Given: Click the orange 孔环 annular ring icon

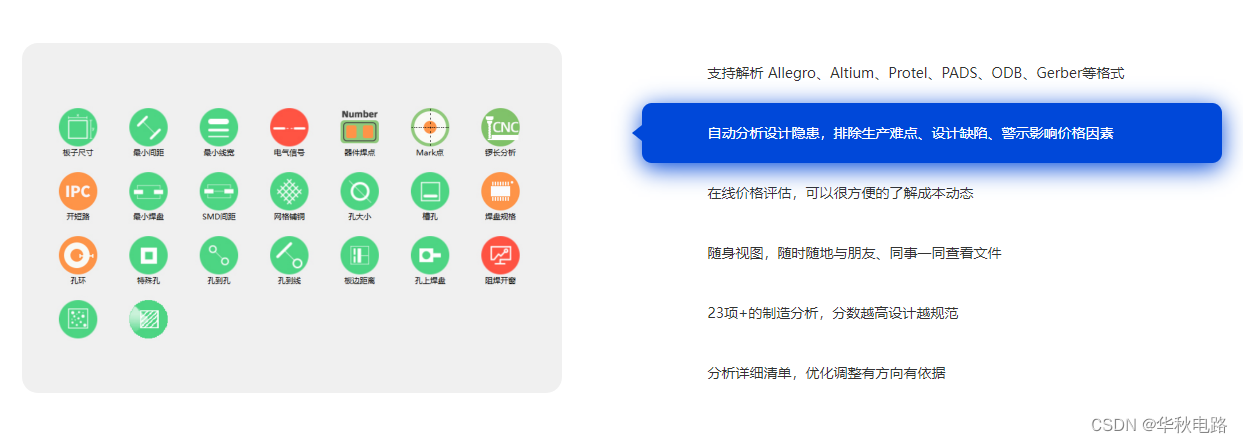Looking at the screenshot, I should (78, 256).
